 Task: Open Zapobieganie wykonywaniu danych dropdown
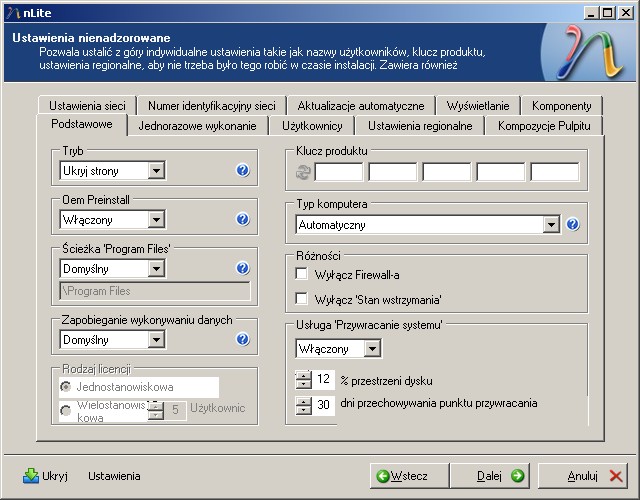click(x=156, y=340)
